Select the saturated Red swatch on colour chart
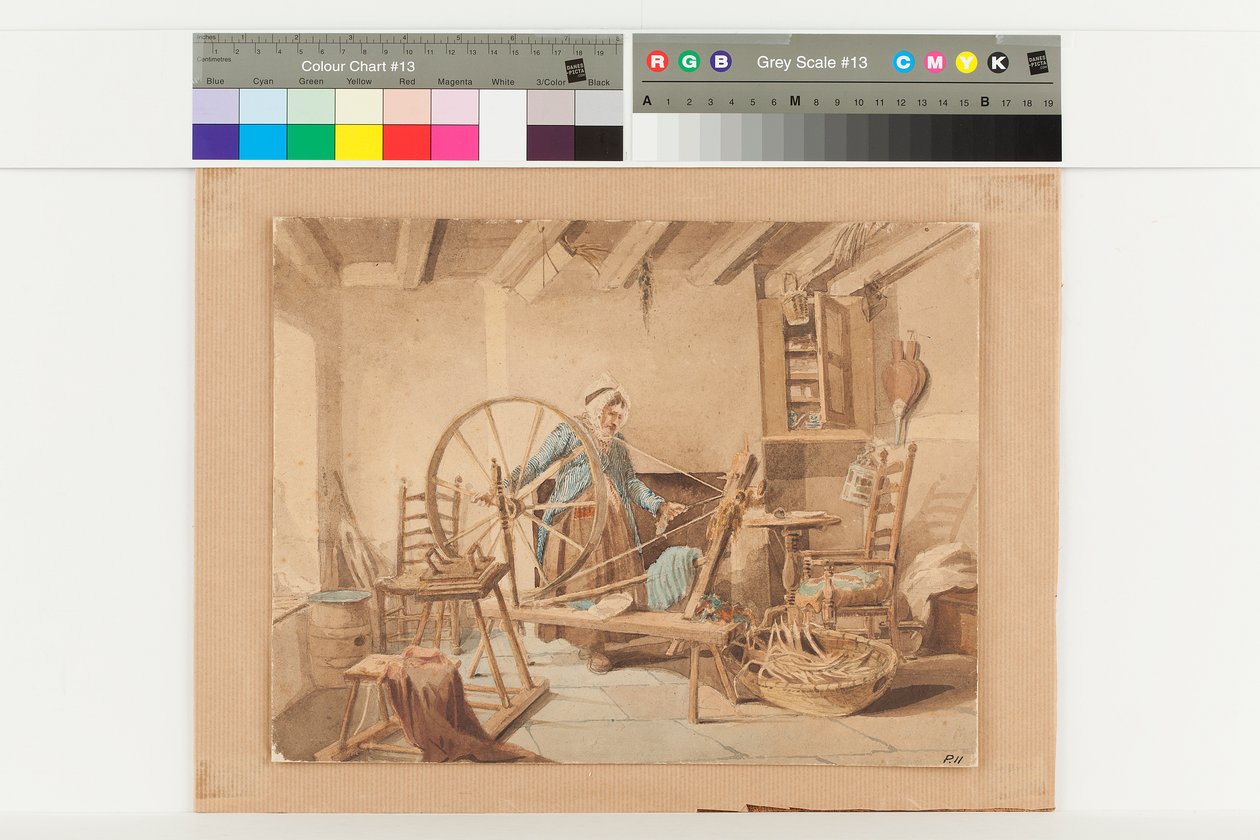Image resolution: width=1260 pixels, height=840 pixels. click(x=407, y=142)
